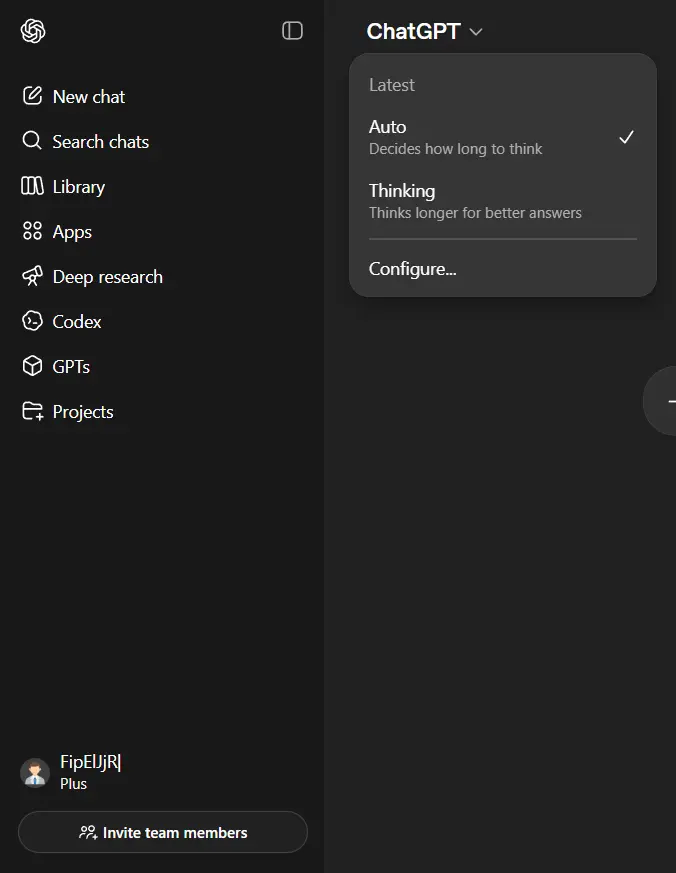Click Invite team members button
Screen dimensions: 676x873
click(x=163, y=832)
